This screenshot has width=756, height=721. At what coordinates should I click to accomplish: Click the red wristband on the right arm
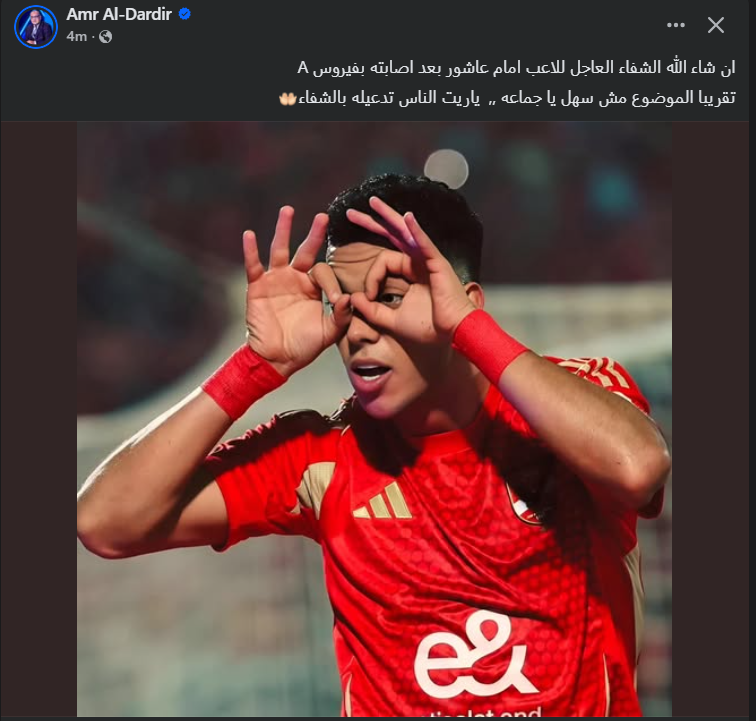click(489, 345)
